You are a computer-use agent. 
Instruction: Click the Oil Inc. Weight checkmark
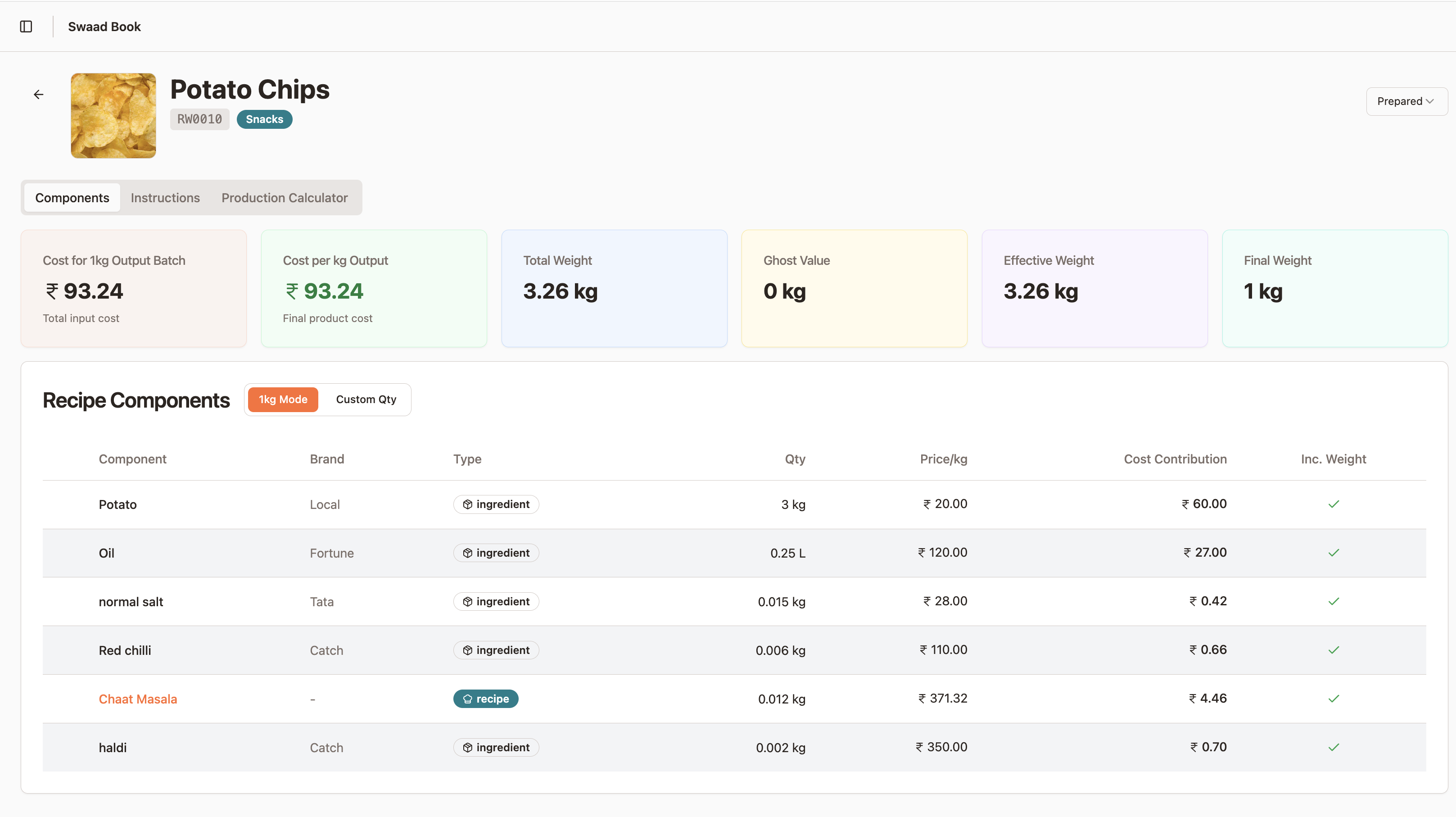coord(1334,553)
